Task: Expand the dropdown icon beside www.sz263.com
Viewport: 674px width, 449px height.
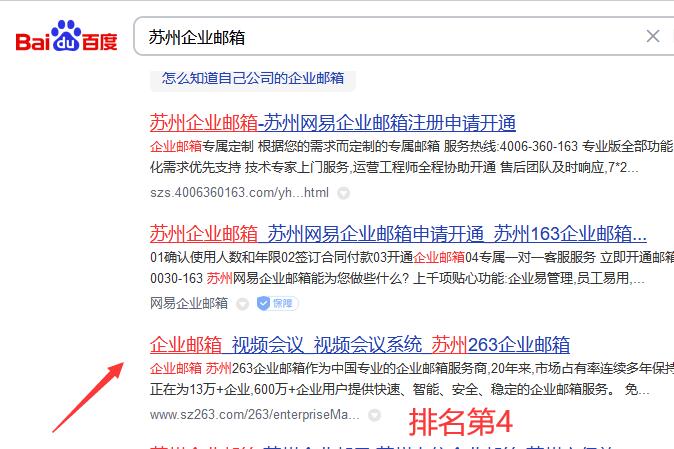Action: 375,415
